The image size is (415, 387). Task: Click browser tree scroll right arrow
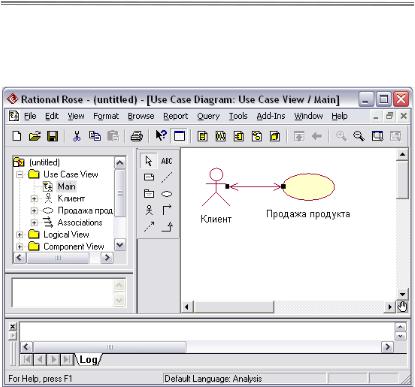point(107,258)
